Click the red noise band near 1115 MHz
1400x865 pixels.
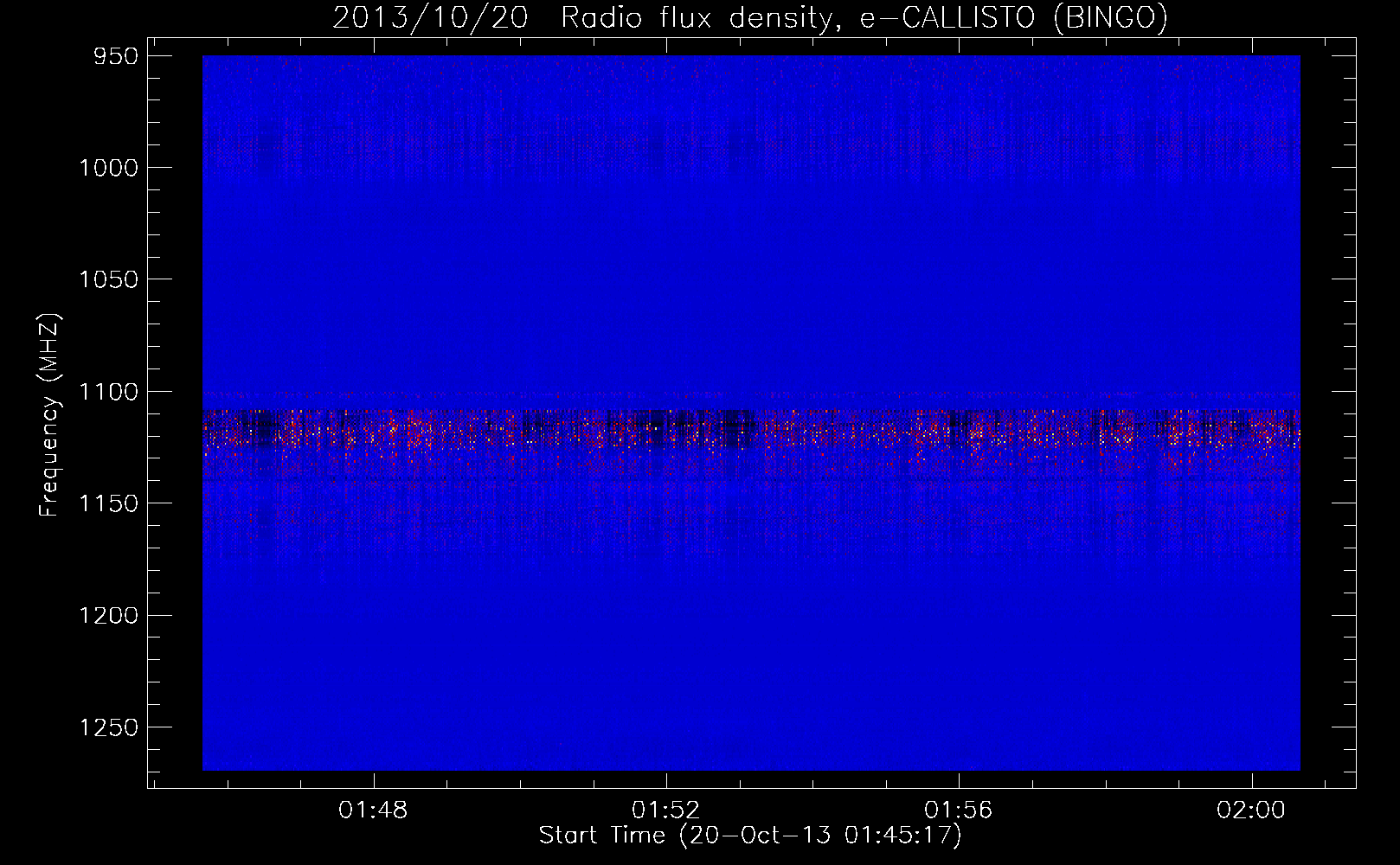coord(751,430)
